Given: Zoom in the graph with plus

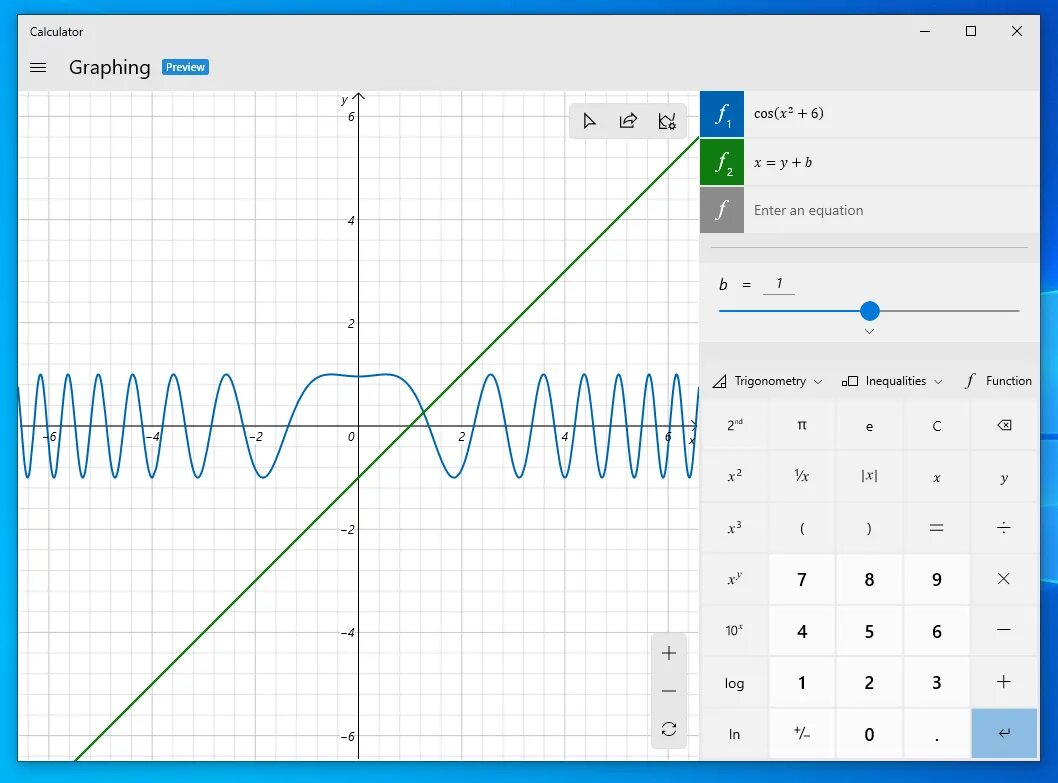Looking at the screenshot, I should (x=669, y=653).
